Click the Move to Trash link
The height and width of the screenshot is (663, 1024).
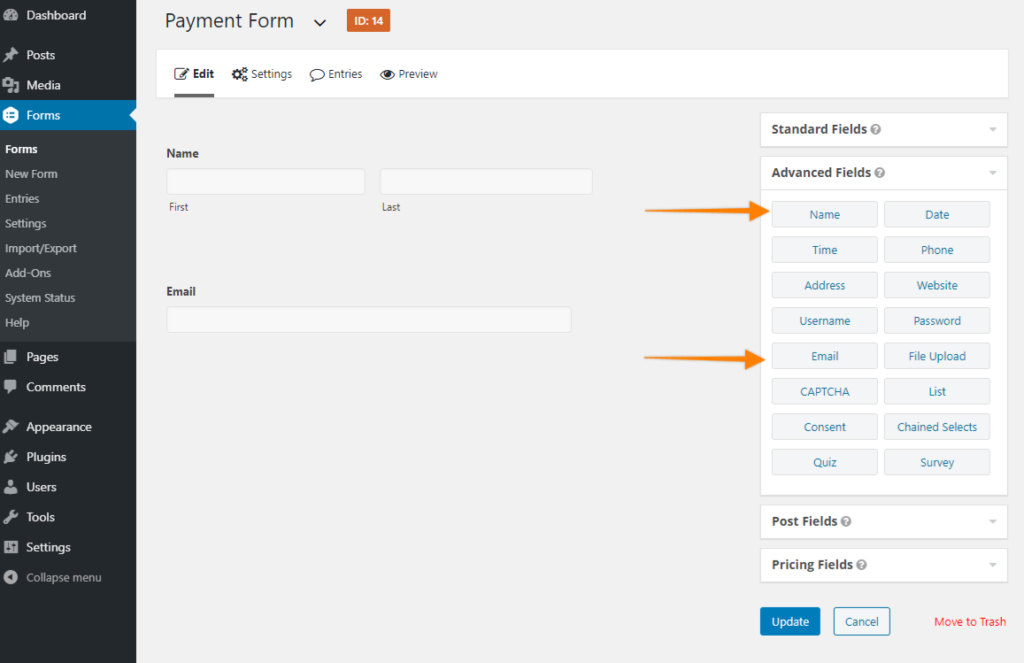pos(969,621)
